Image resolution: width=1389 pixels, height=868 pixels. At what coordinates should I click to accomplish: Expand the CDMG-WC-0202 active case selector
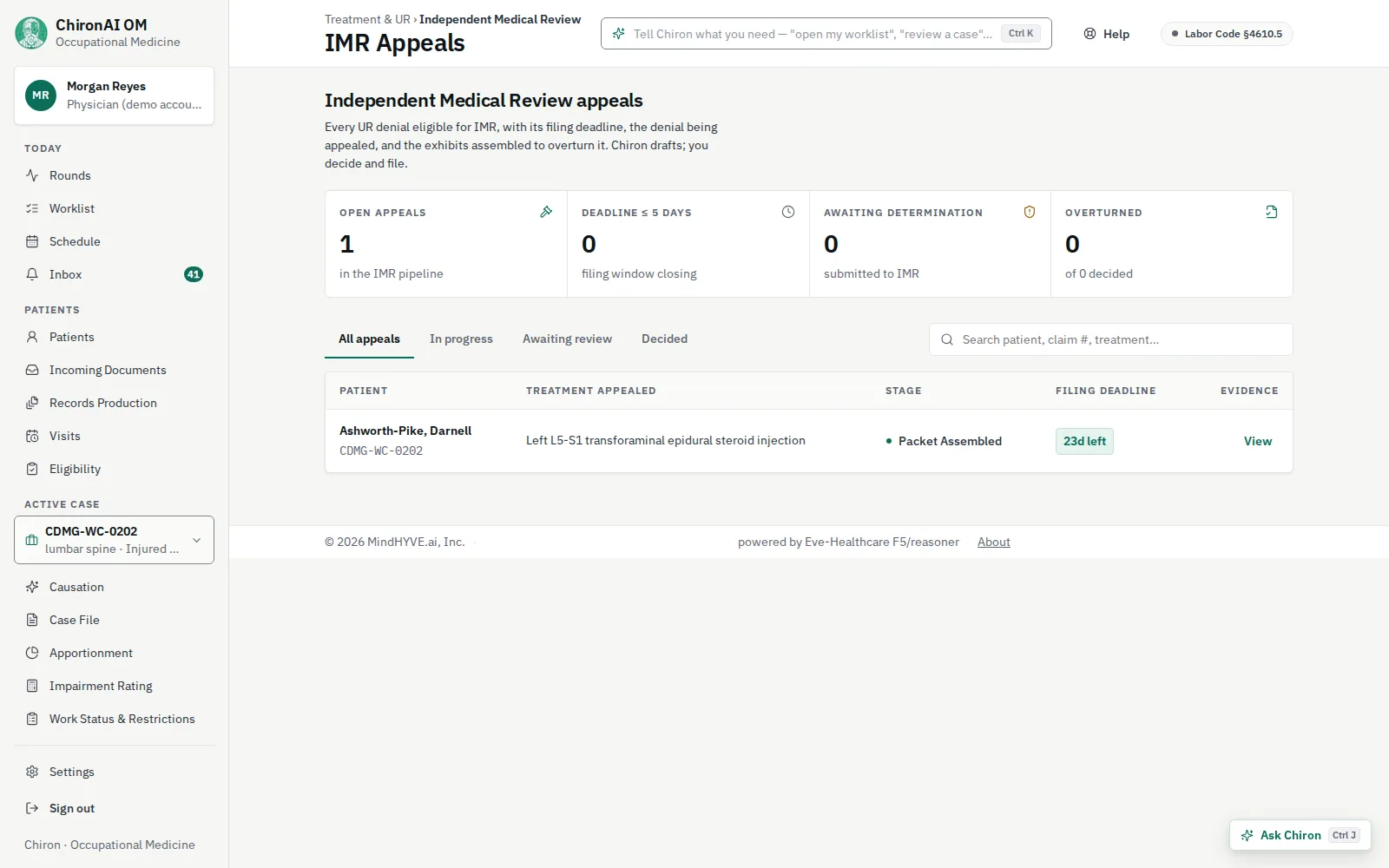[114, 540]
